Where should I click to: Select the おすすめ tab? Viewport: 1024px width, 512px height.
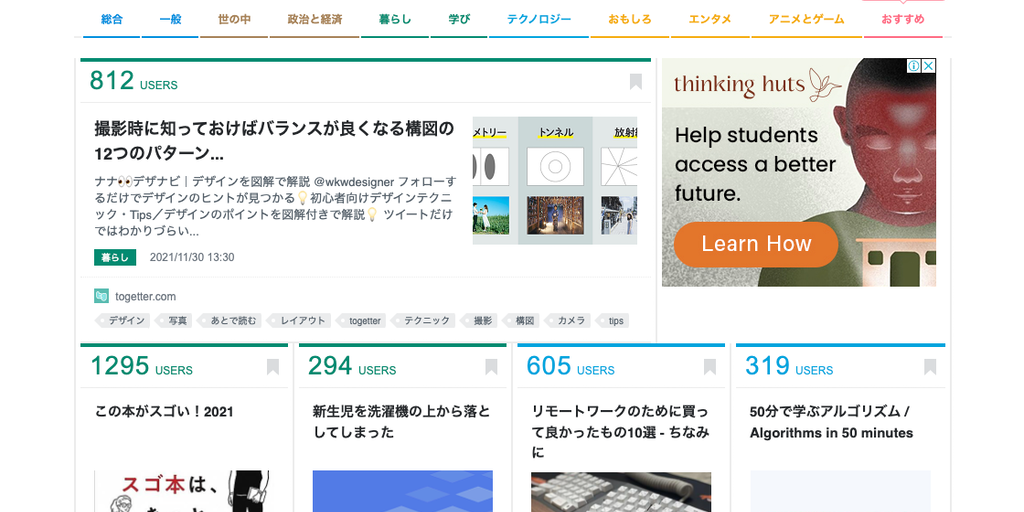903,20
